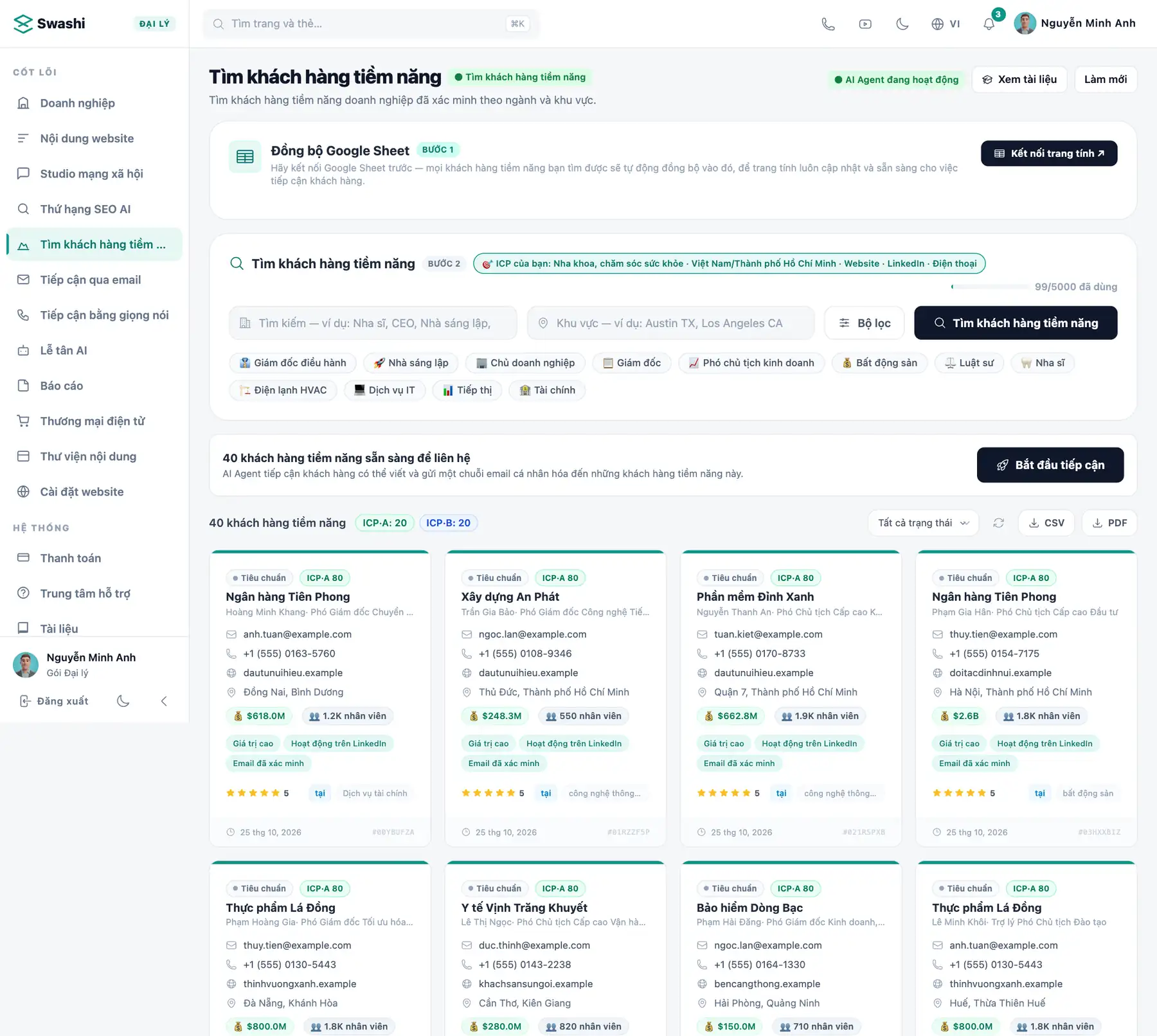Open Tất cả trạng thái dropdown
The width and height of the screenshot is (1157, 1036).
923,523
